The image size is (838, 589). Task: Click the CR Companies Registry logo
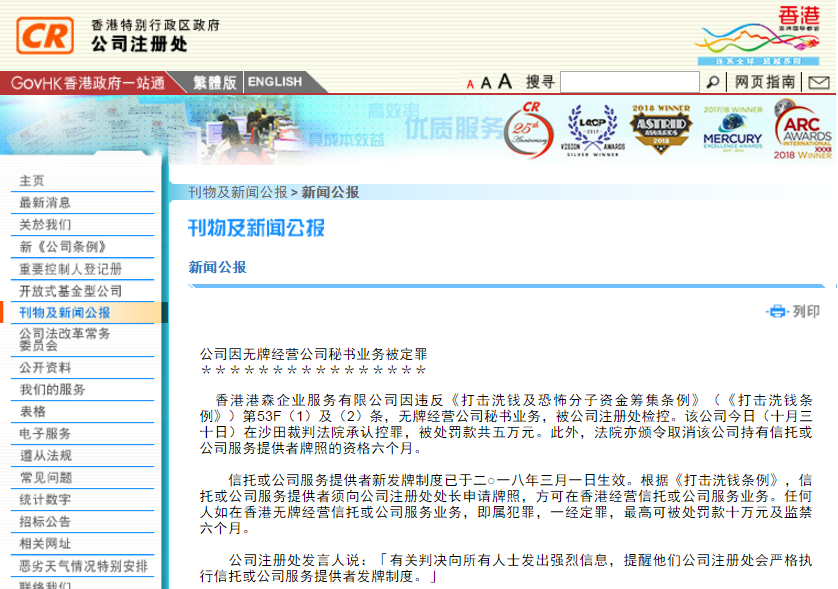point(45,35)
